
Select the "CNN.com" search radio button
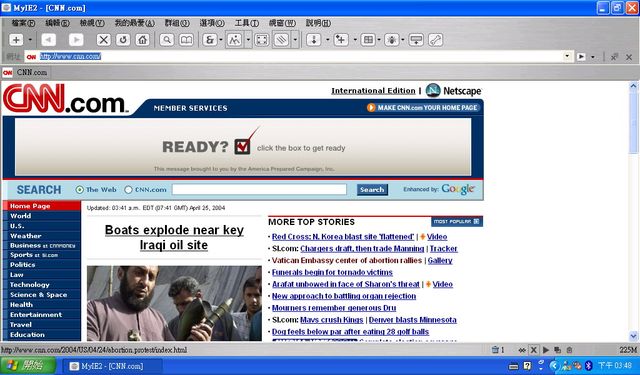[x=128, y=190]
